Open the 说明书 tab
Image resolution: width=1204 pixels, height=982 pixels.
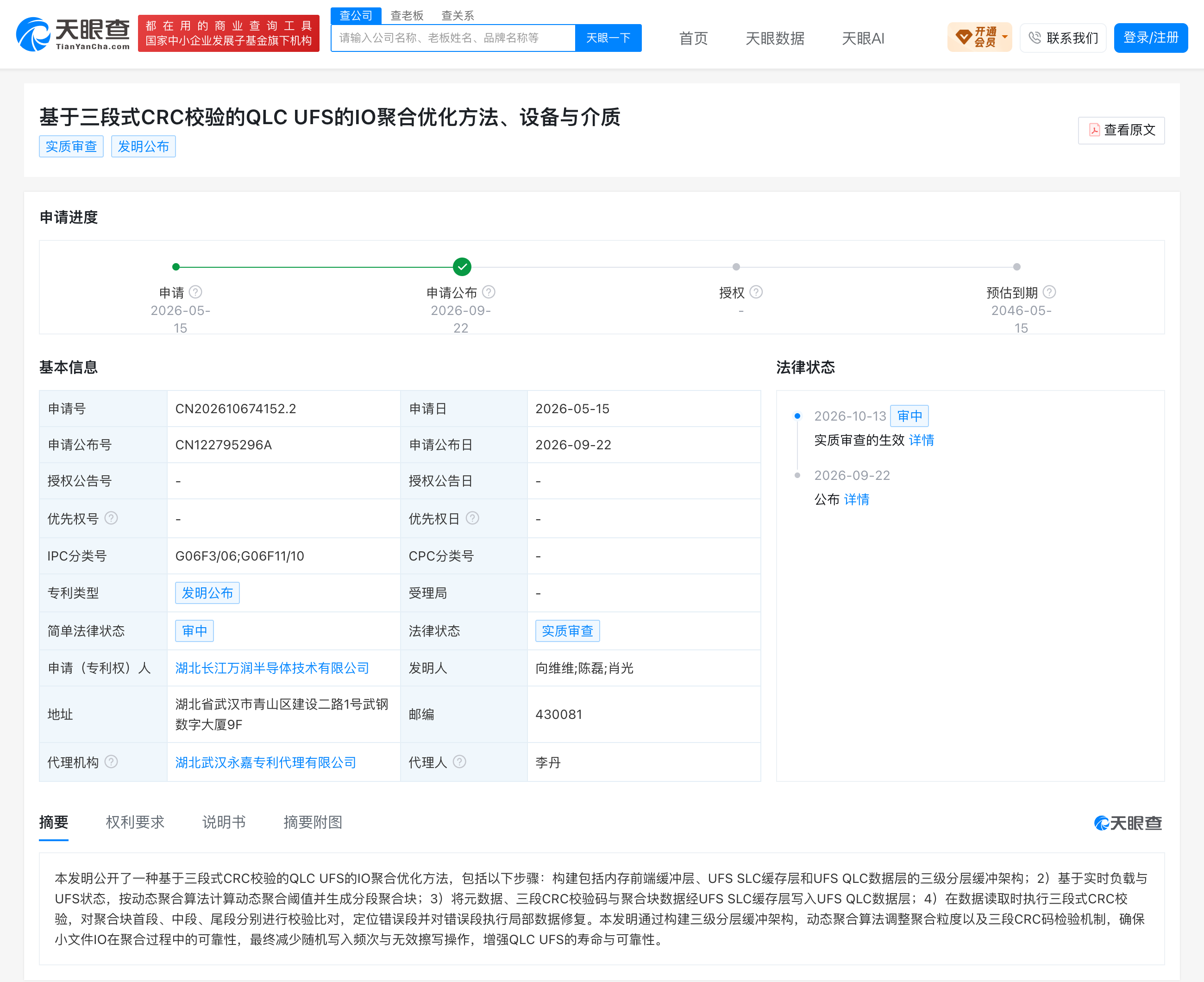(x=224, y=822)
